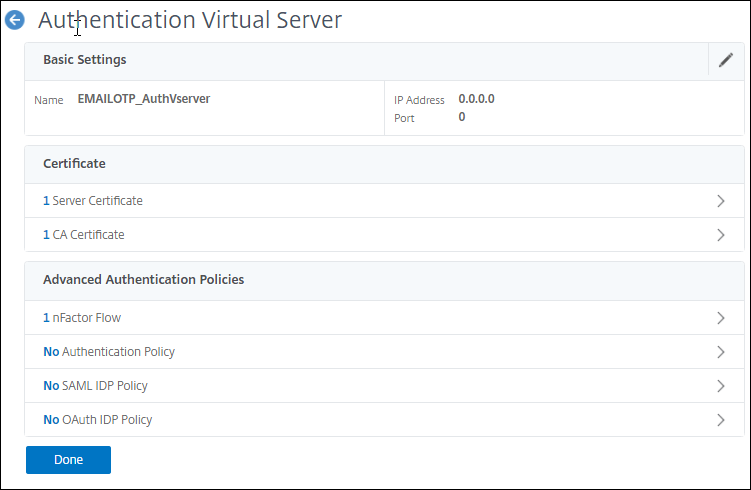Open the 1 nFactor Flow entry
Image resolution: width=751 pixels, height=490 pixels.
pyautogui.click(x=82, y=318)
